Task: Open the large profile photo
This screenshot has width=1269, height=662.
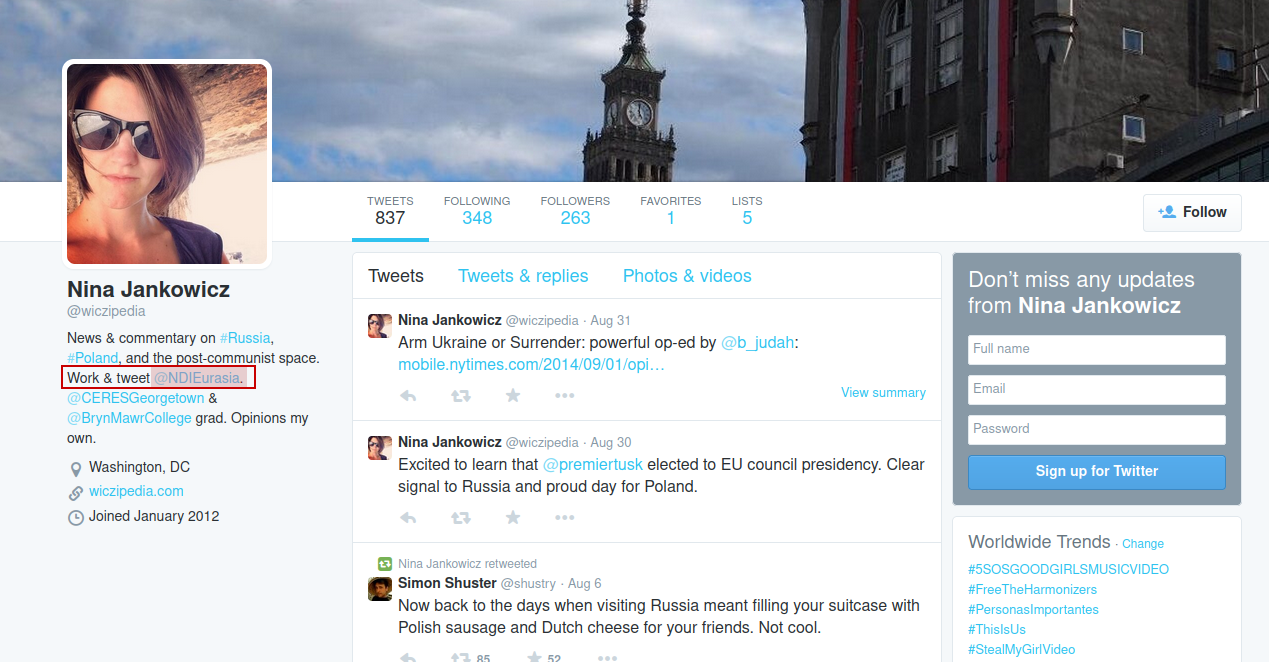Action: tap(167, 164)
